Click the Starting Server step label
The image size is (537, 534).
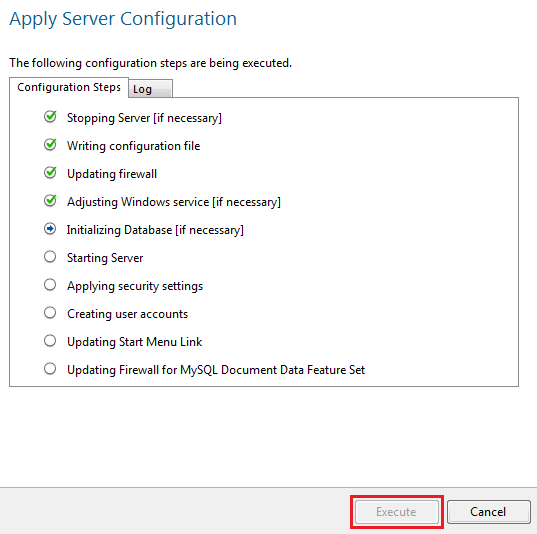click(105, 258)
